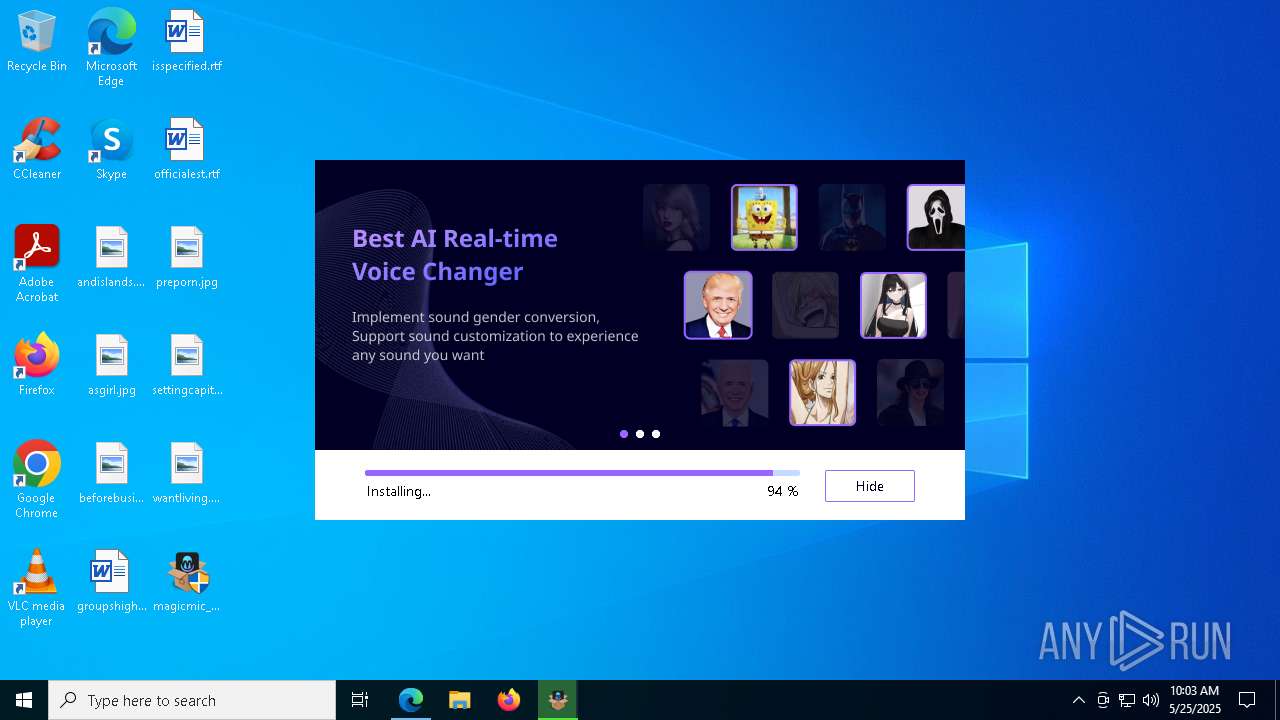The width and height of the screenshot is (1280, 720).
Task: Open Task View on taskbar
Action: [360, 700]
